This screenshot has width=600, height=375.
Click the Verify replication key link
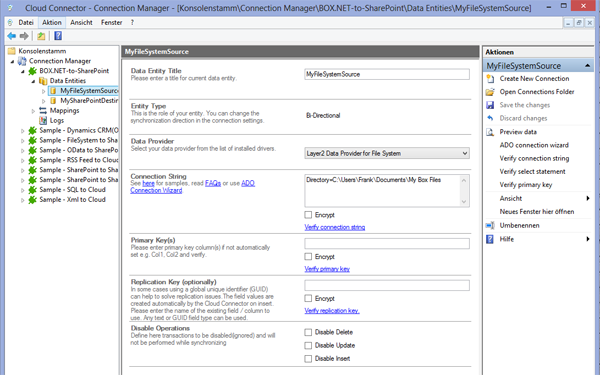point(332,311)
